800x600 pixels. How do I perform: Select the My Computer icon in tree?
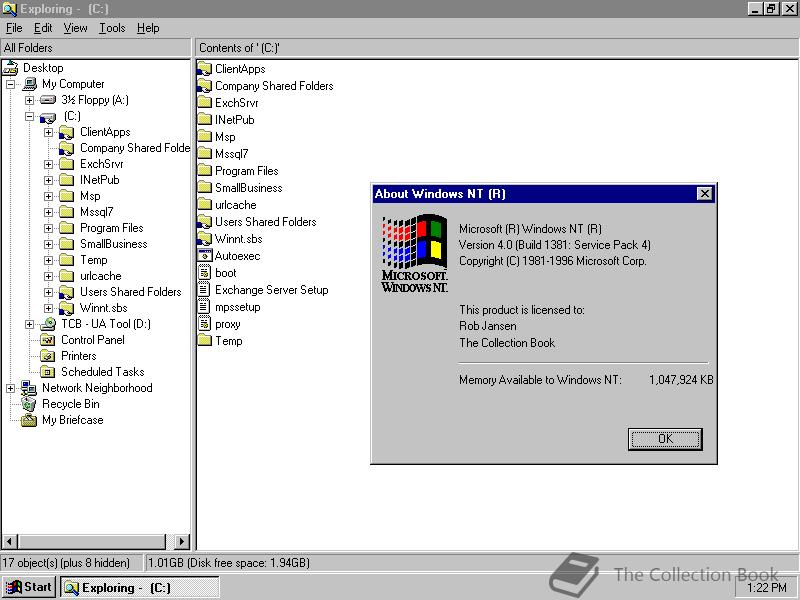point(30,84)
